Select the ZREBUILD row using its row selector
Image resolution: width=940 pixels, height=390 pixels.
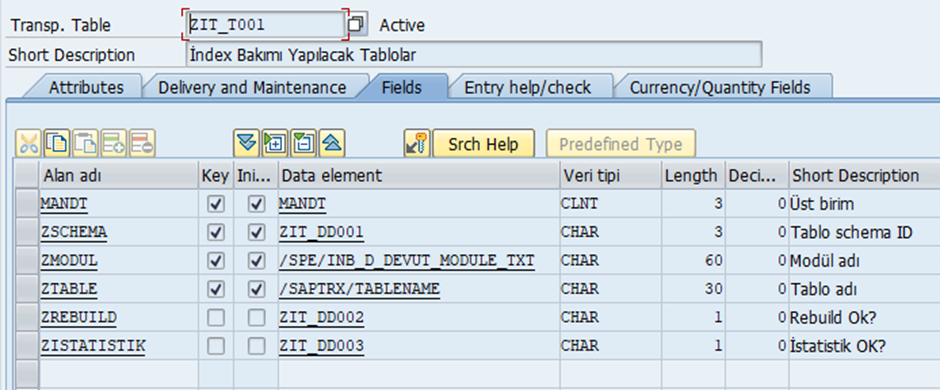coord(26,318)
